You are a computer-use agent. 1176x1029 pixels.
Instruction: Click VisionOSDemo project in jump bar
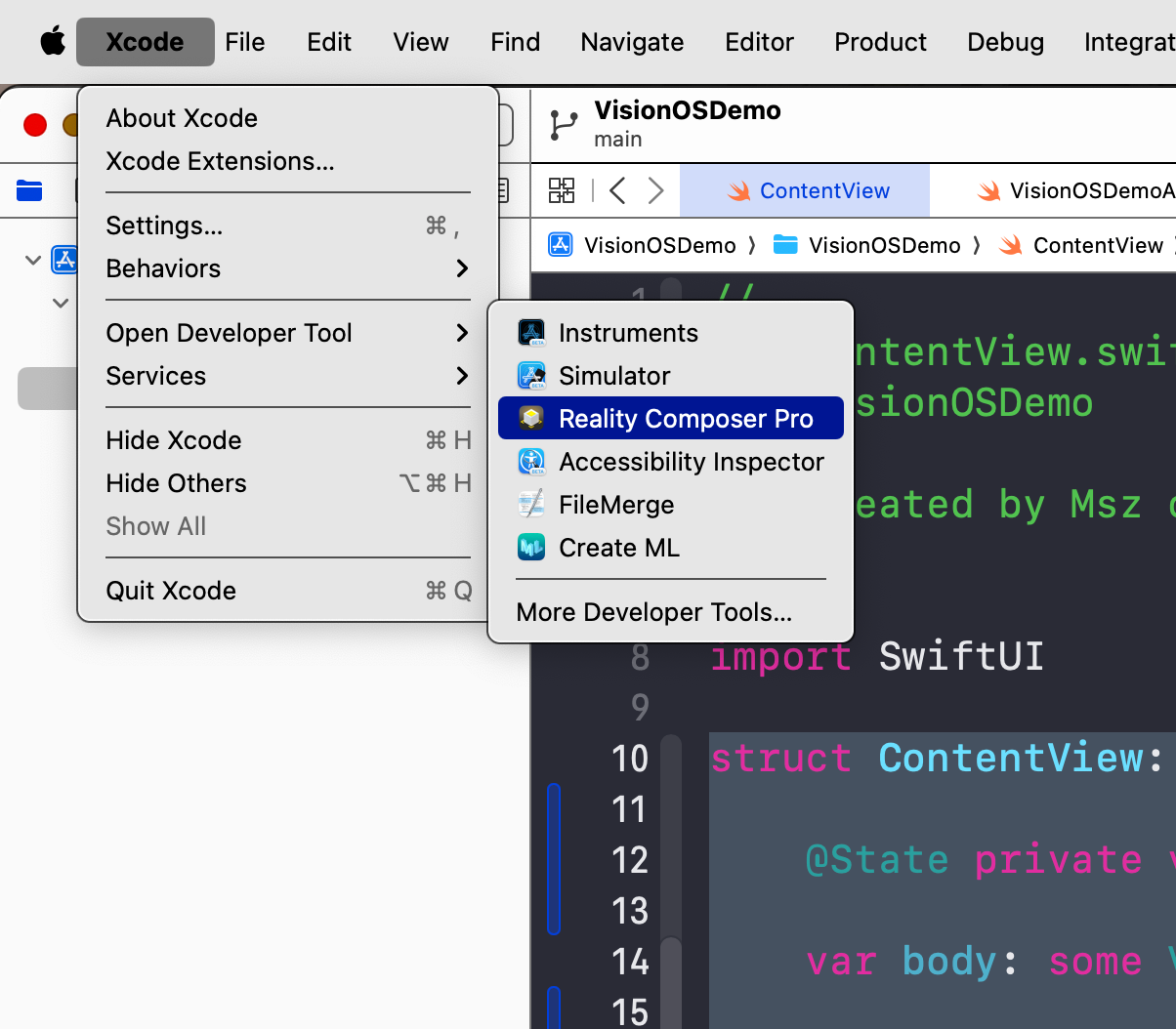point(642,245)
